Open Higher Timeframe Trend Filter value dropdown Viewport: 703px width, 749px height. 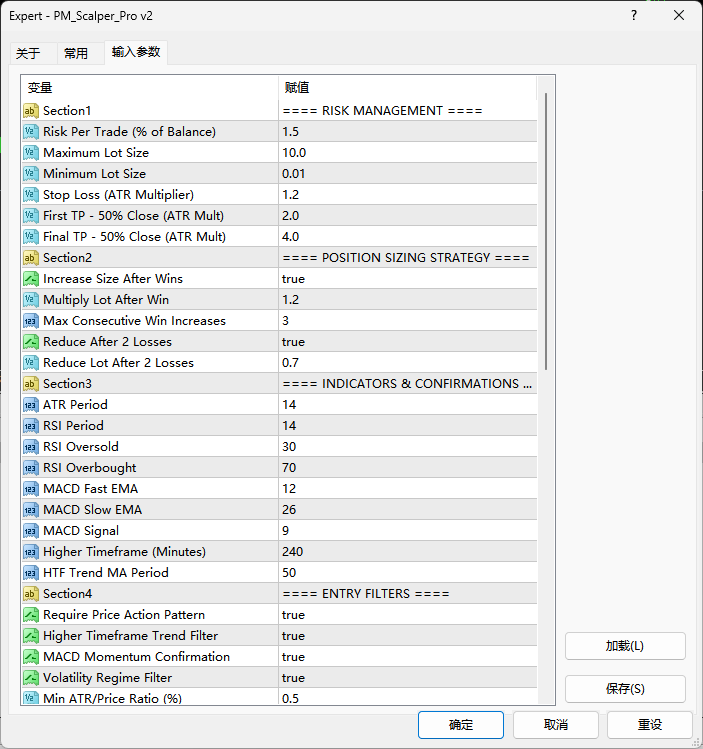407,636
